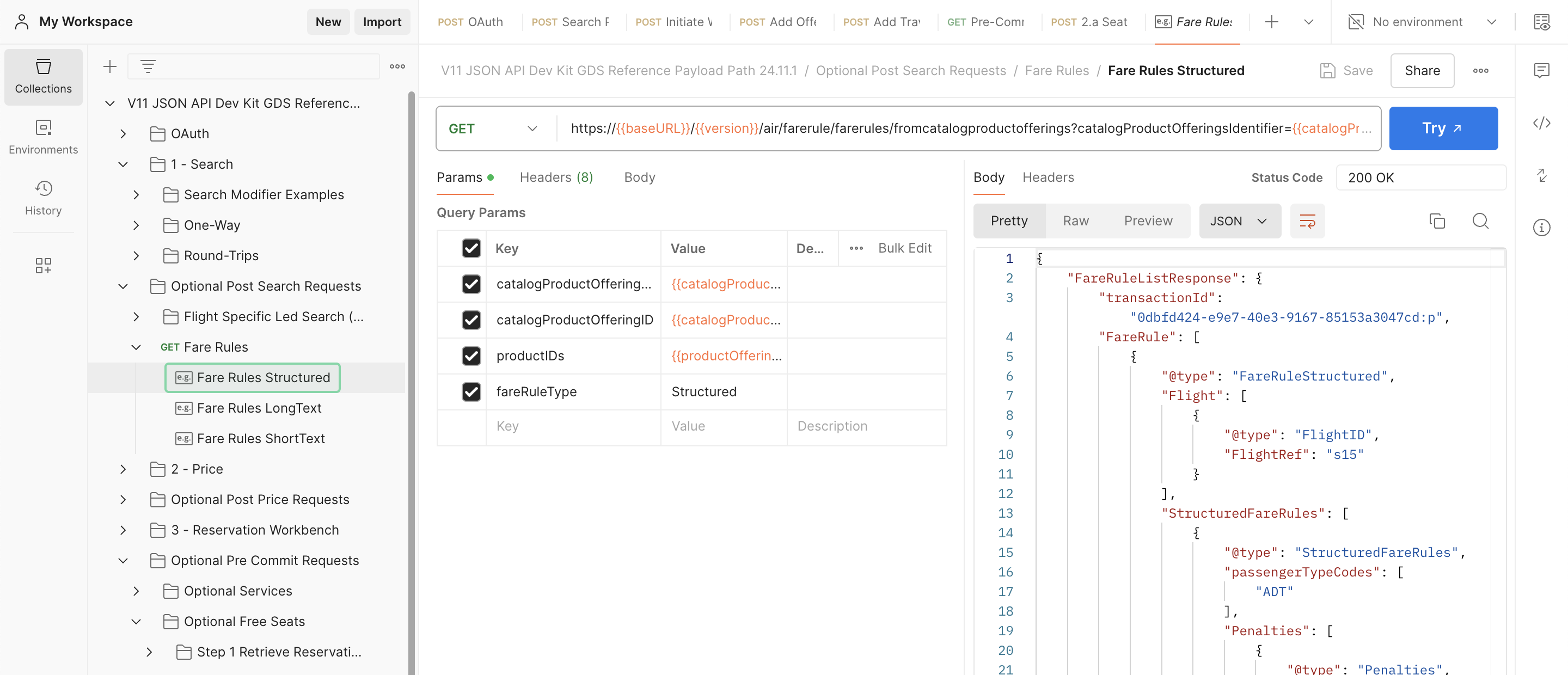
Task: Open the comments icon in right sidebar
Action: 1541,71
